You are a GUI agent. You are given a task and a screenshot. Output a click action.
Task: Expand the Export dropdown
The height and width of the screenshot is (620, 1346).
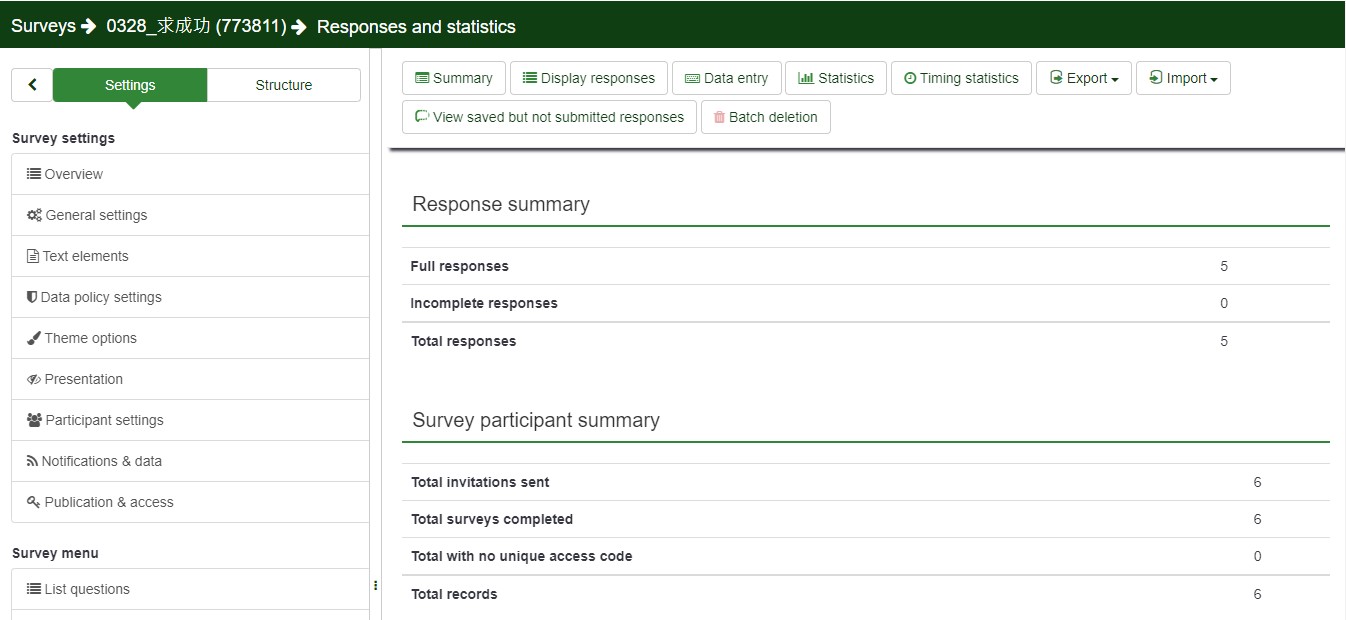click(x=1084, y=78)
